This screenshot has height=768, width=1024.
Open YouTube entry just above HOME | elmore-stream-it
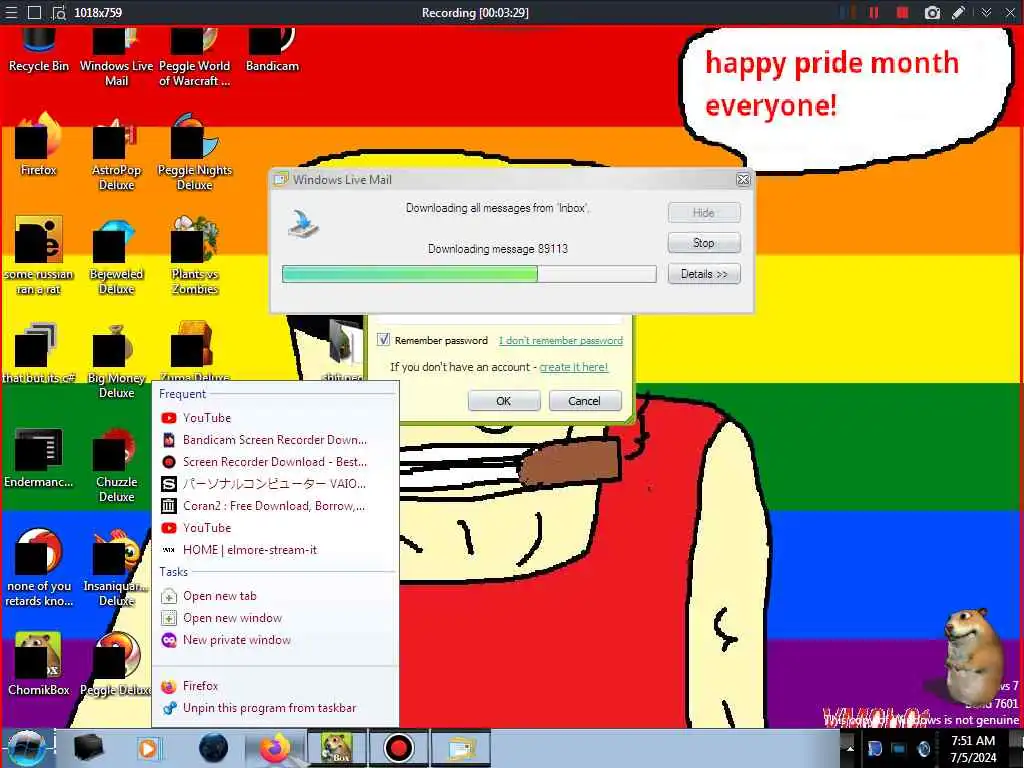pyautogui.click(x=275, y=528)
